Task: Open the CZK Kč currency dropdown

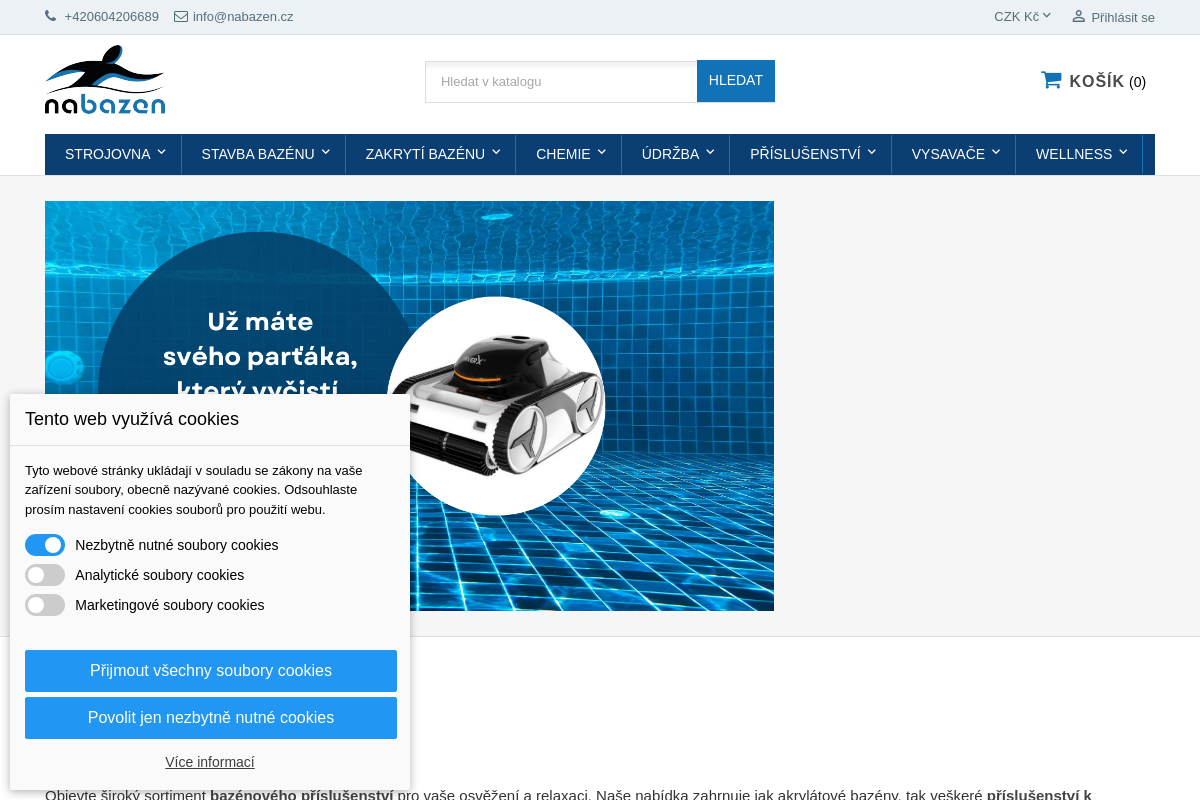Action: point(1022,16)
